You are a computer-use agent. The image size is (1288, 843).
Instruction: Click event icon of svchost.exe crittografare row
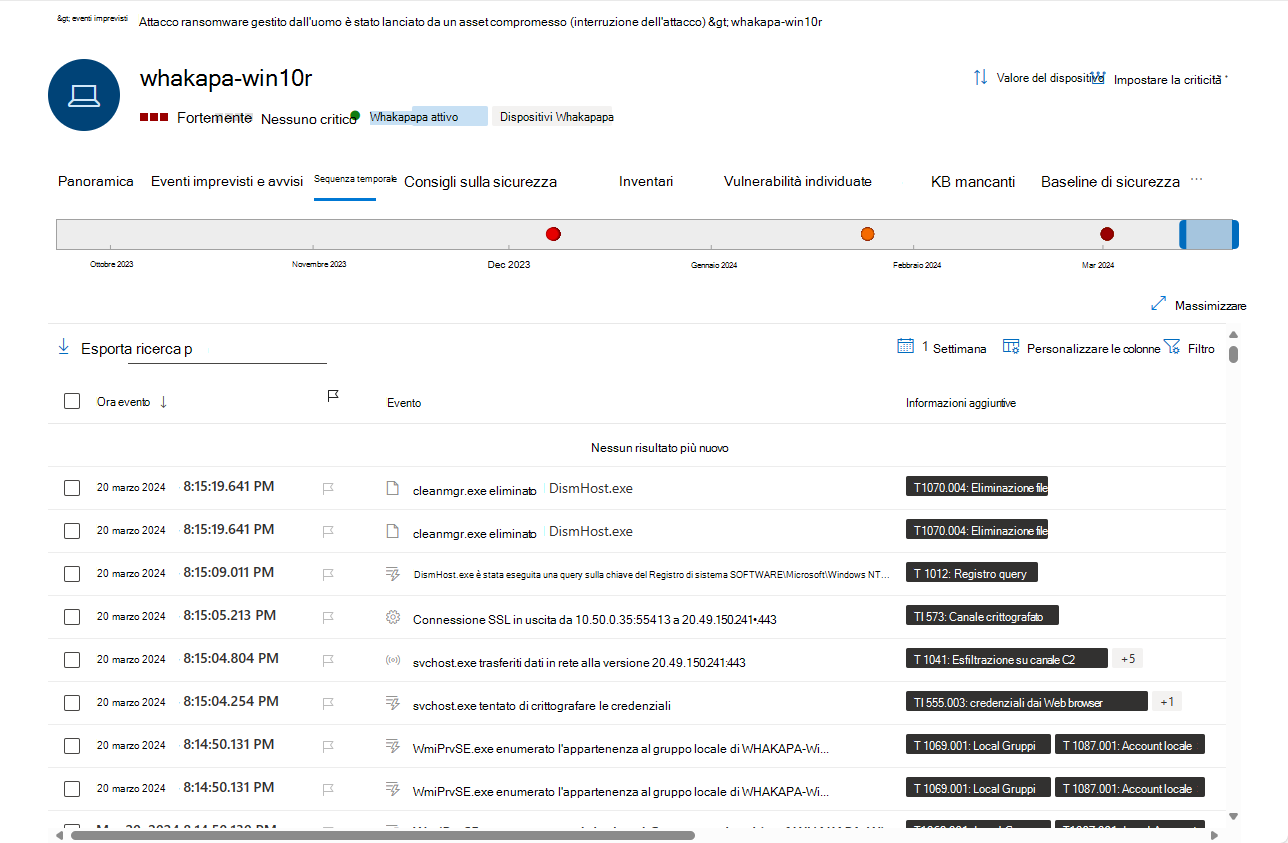pos(393,703)
